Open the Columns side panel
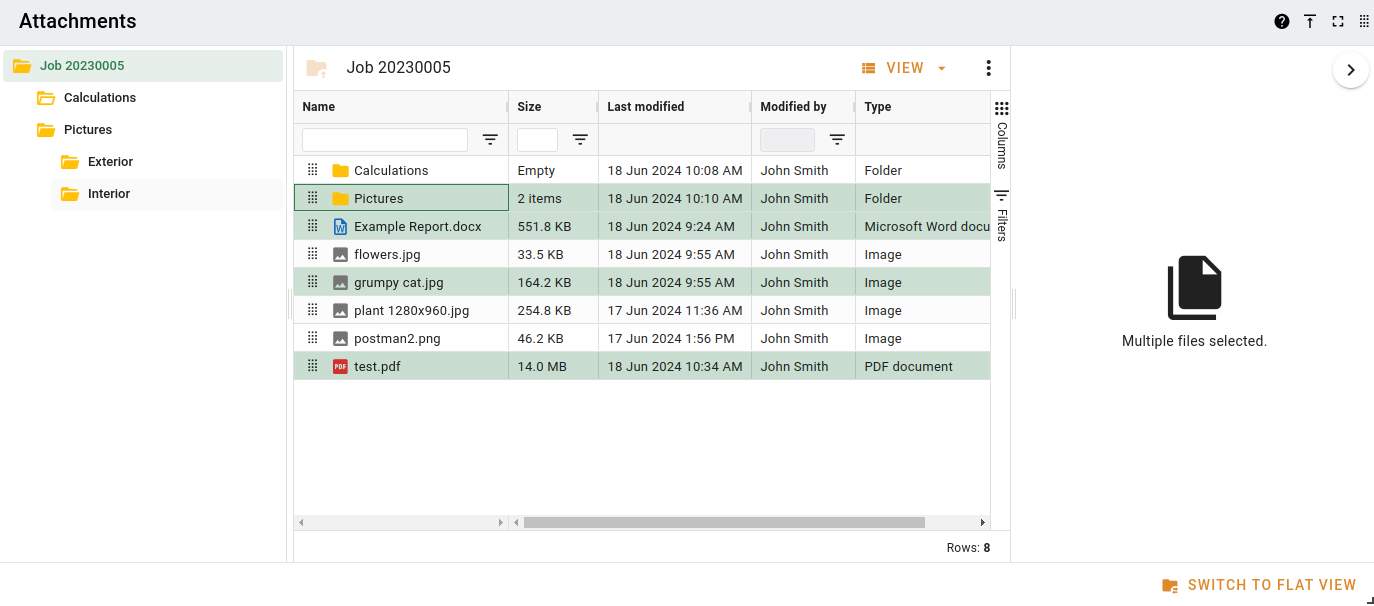The image size is (1374, 606). click(x=1001, y=130)
